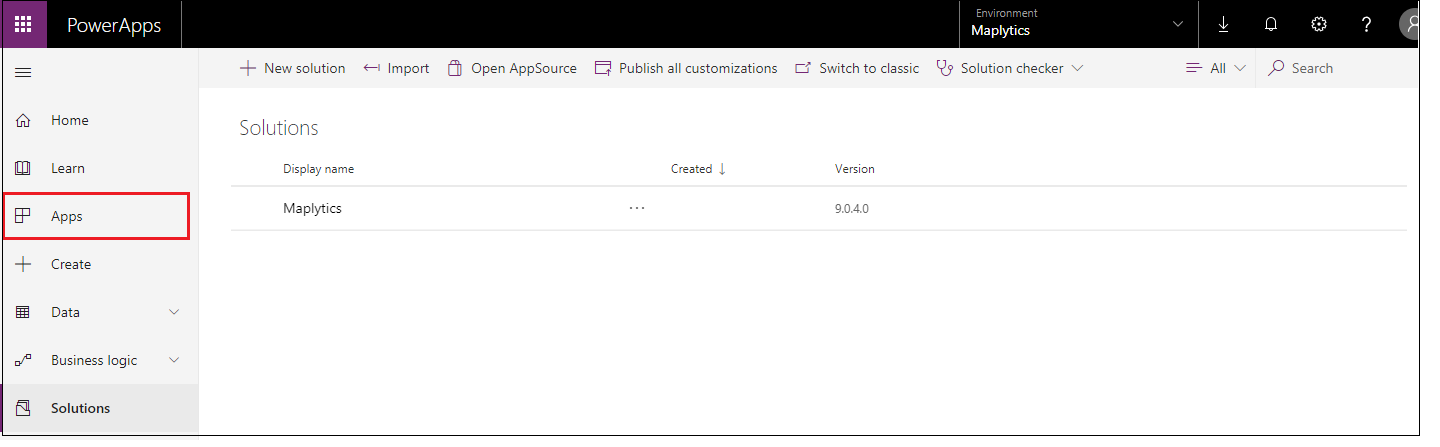Open the user account avatar
The height and width of the screenshot is (447, 1440).
(1411, 24)
